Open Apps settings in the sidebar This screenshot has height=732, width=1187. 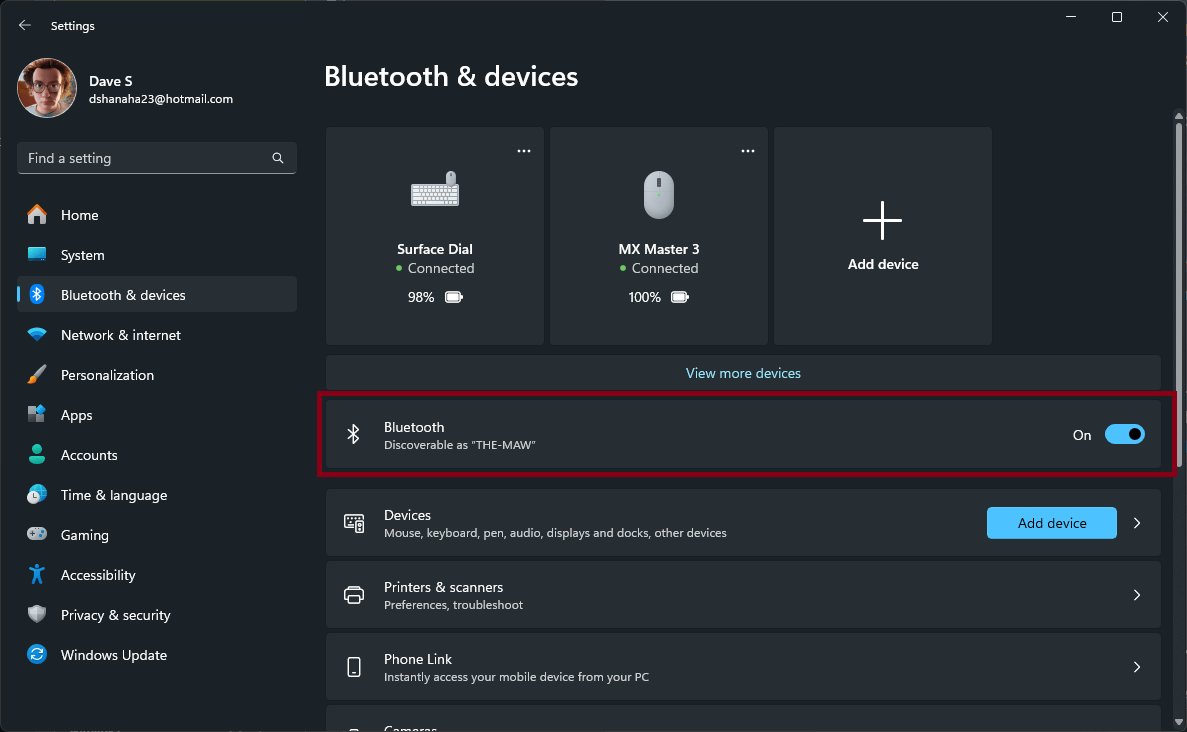tap(157, 416)
